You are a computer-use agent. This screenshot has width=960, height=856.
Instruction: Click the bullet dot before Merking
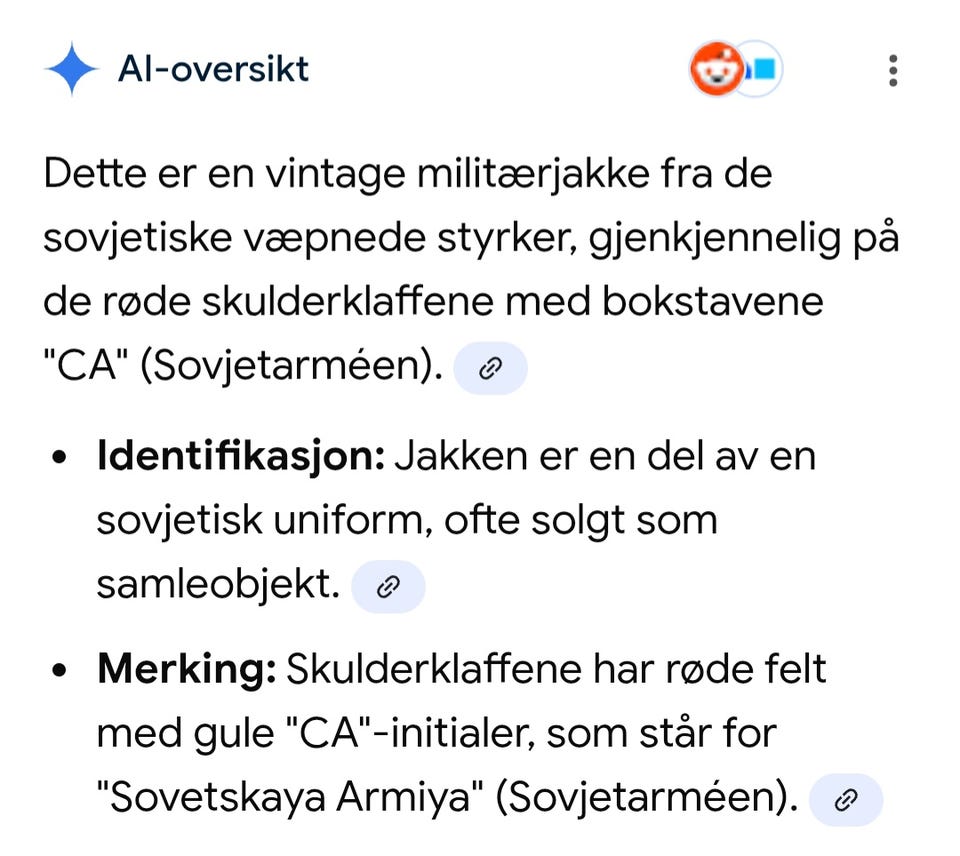point(61,671)
